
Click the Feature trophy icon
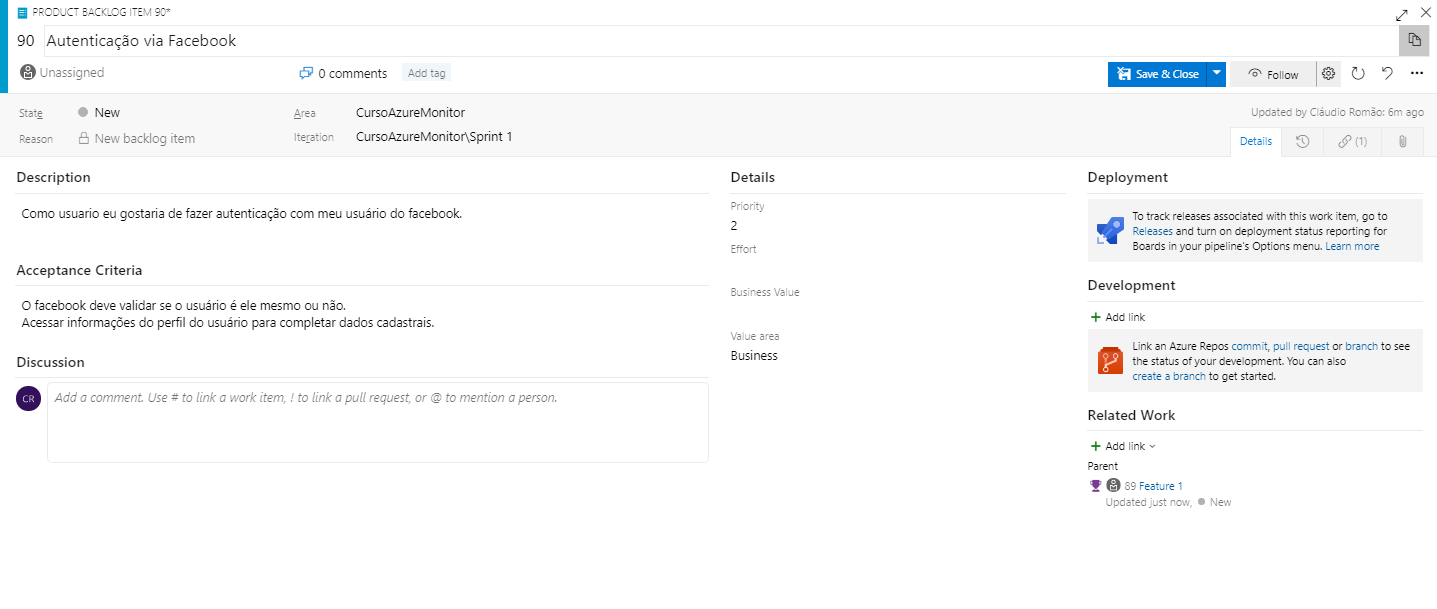(1095, 486)
